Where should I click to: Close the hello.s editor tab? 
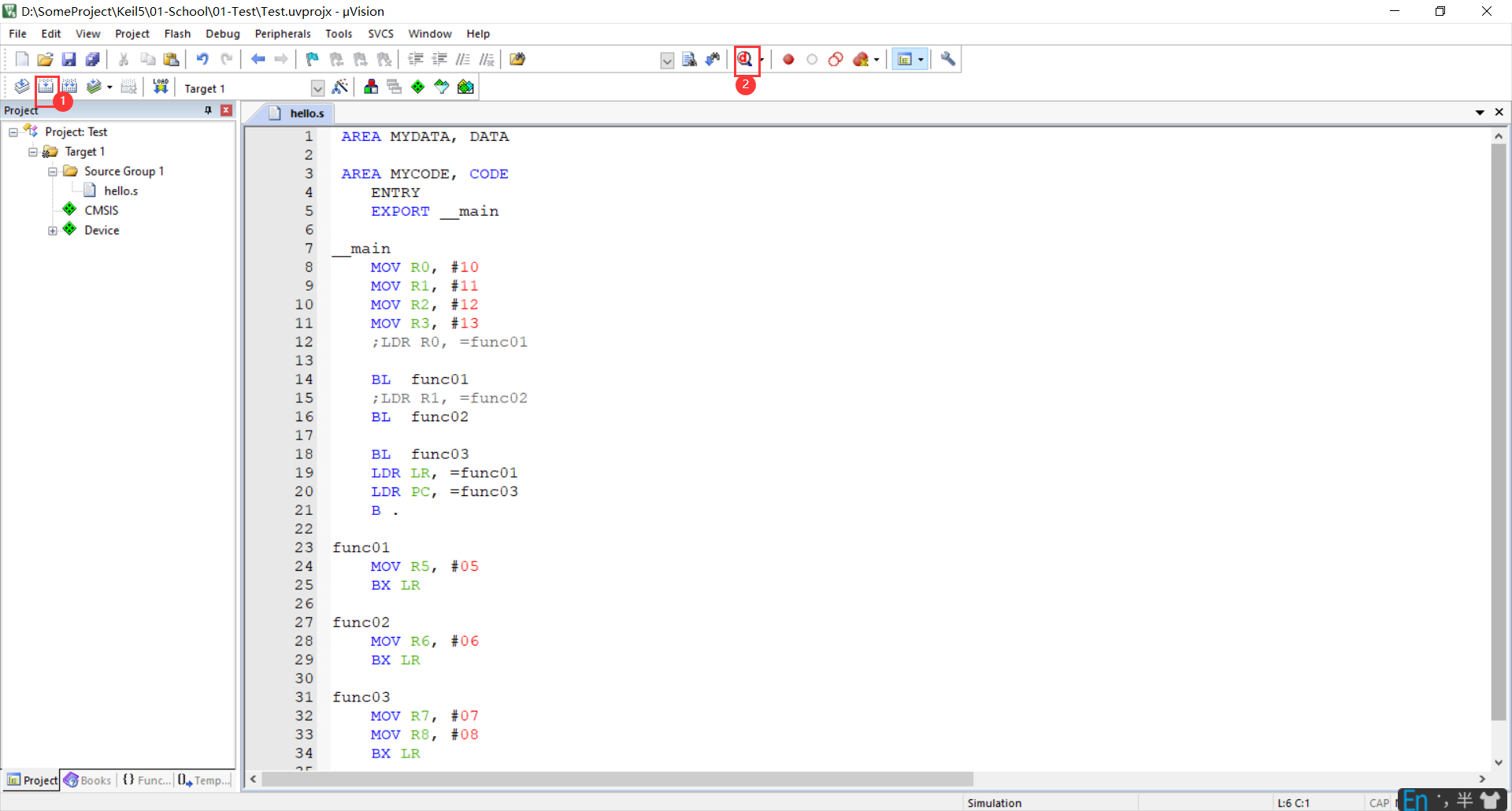pos(1499,113)
